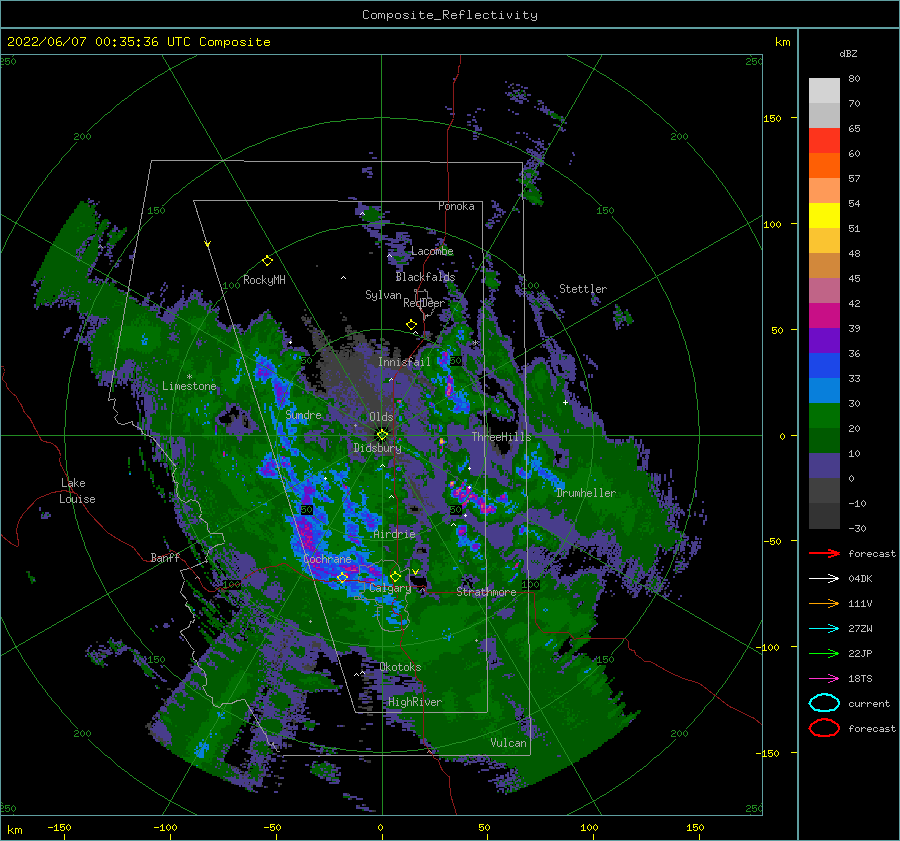Screen dimensions: 900x841
Task: Click the Airdrie city label
Action: click(394, 534)
